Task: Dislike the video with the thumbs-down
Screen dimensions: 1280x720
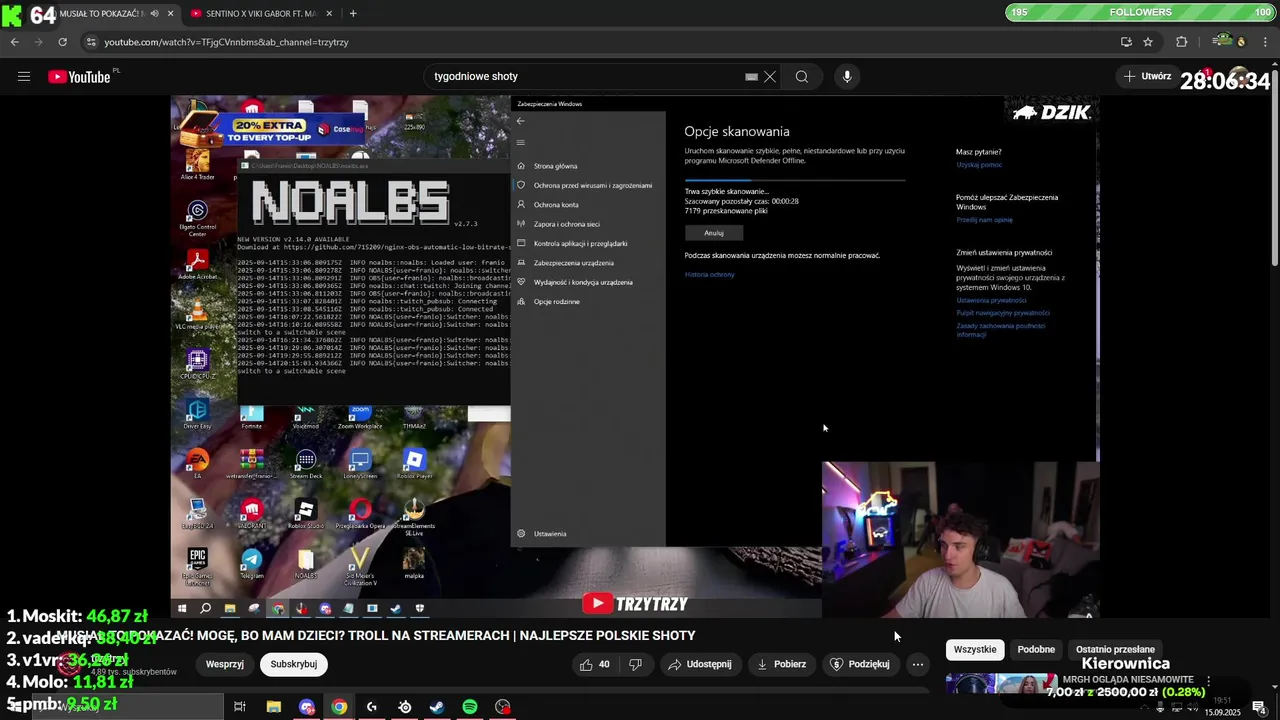Action: [x=635, y=664]
